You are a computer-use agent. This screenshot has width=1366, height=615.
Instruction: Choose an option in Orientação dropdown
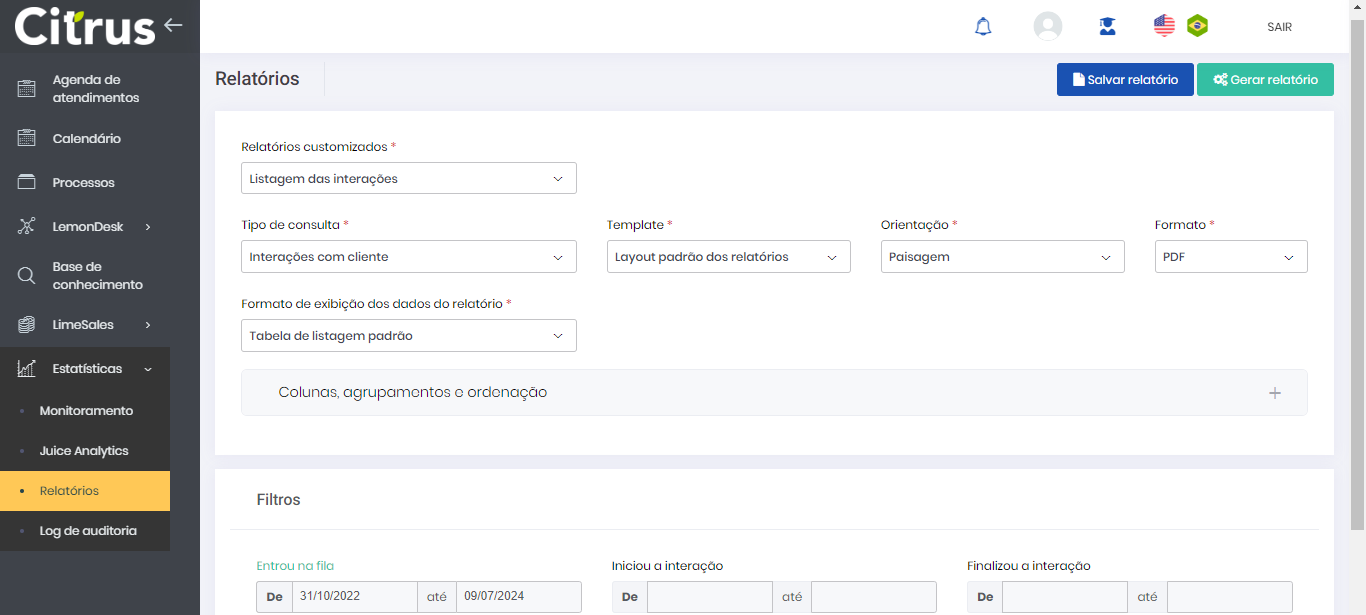pyautogui.click(x=1002, y=257)
